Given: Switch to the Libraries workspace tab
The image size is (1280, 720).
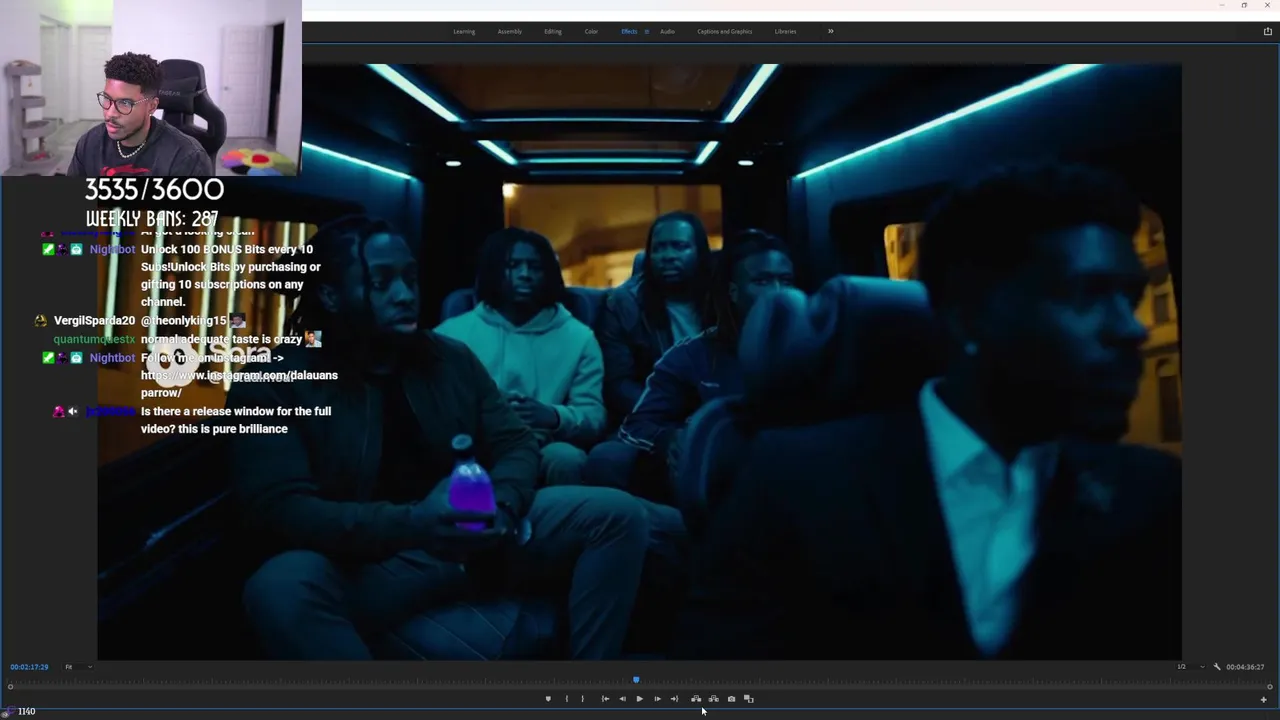Looking at the screenshot, I should (x=786, y=32).
